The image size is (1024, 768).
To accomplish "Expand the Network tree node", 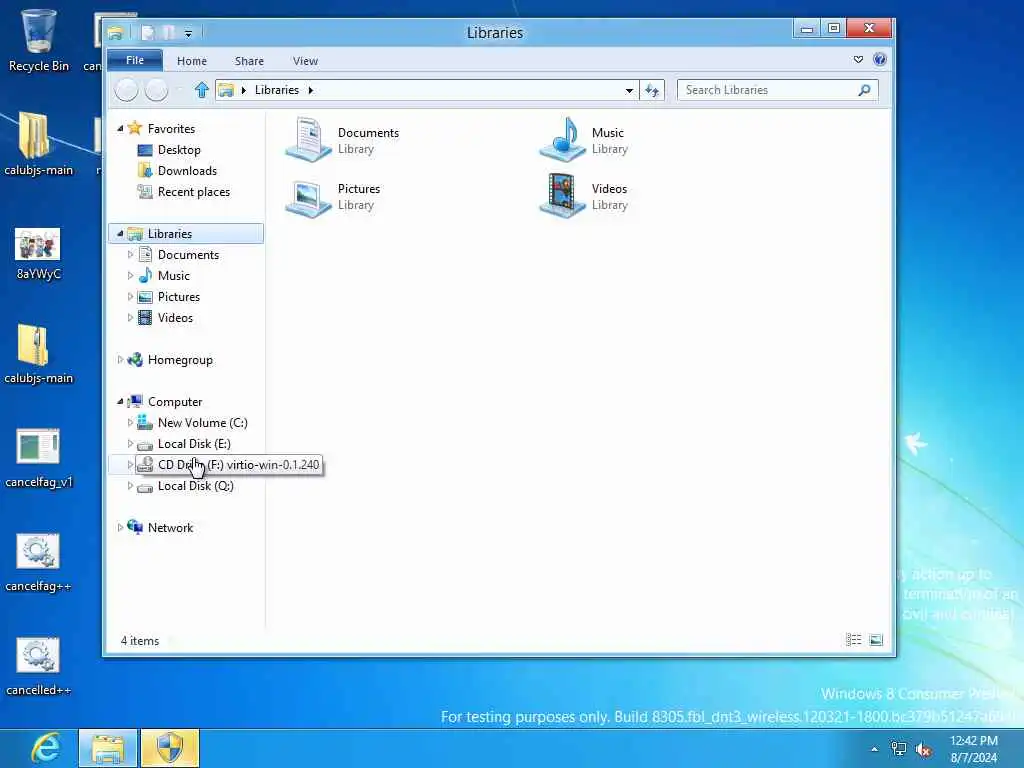I will 120,527.
